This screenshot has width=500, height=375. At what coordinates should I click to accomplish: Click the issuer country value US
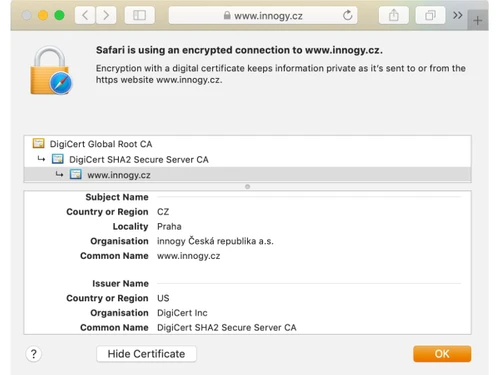coord(163,298)
